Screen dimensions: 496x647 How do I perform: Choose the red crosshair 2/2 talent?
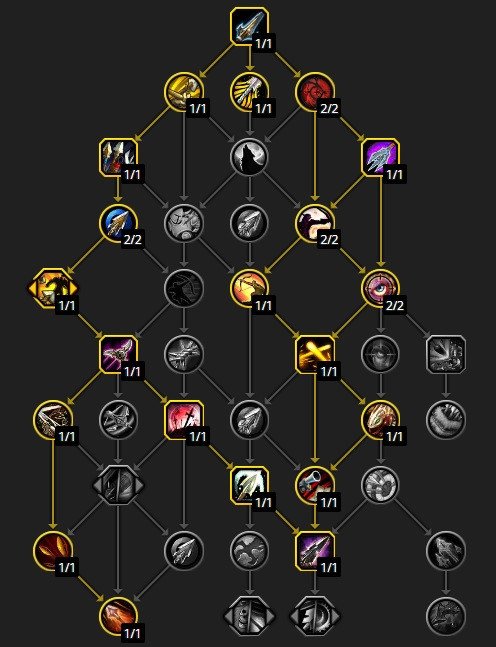pyautogui.click(x=315, y=92)
